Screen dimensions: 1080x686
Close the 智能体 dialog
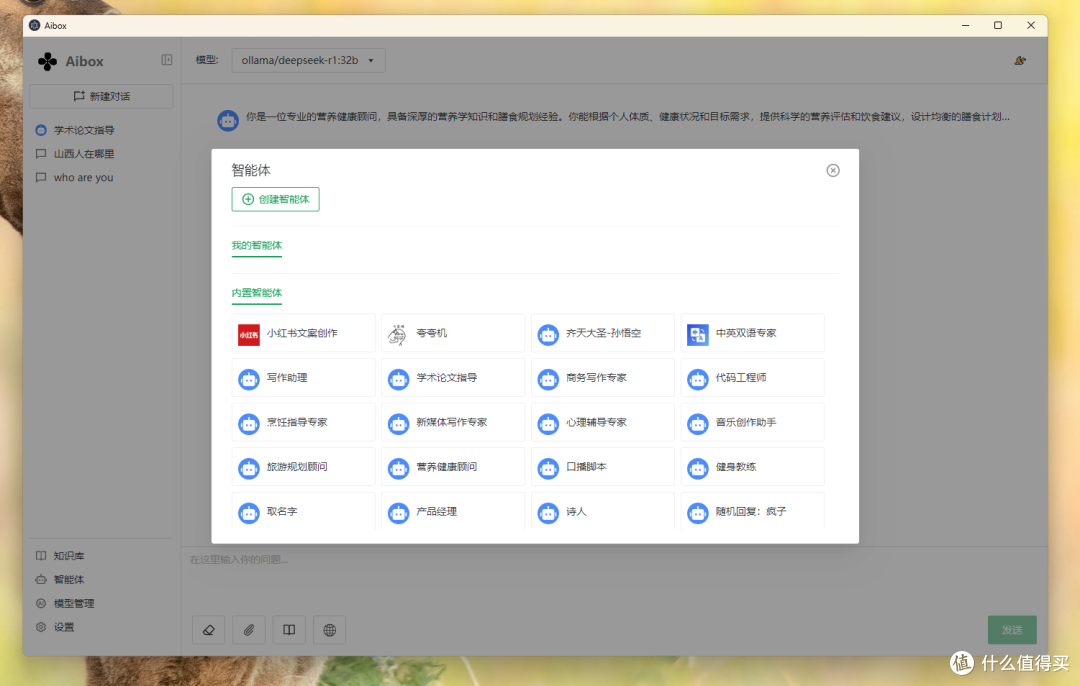click(x=833, y=170)
